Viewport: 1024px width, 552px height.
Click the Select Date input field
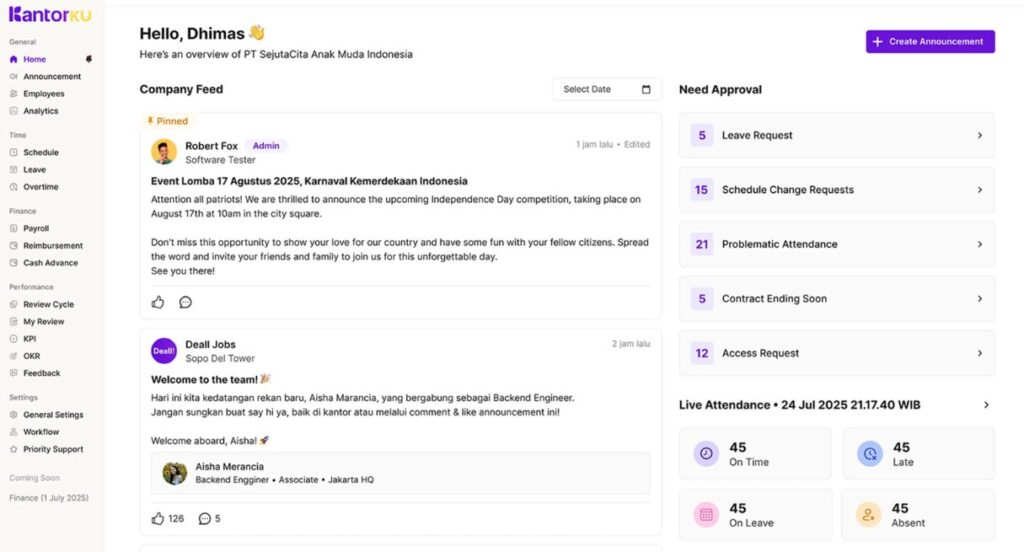pos(596,89)
